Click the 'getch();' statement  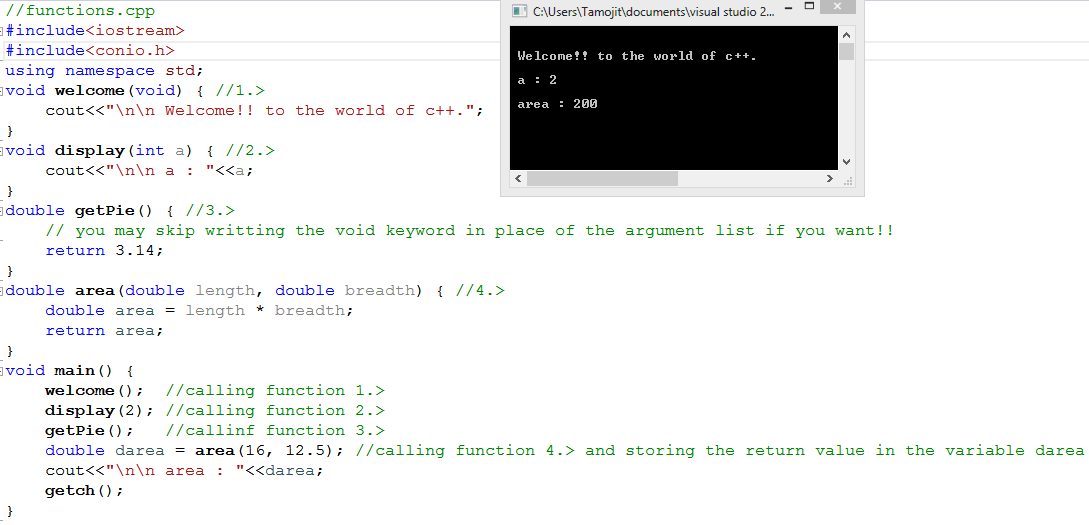[85, 490]
